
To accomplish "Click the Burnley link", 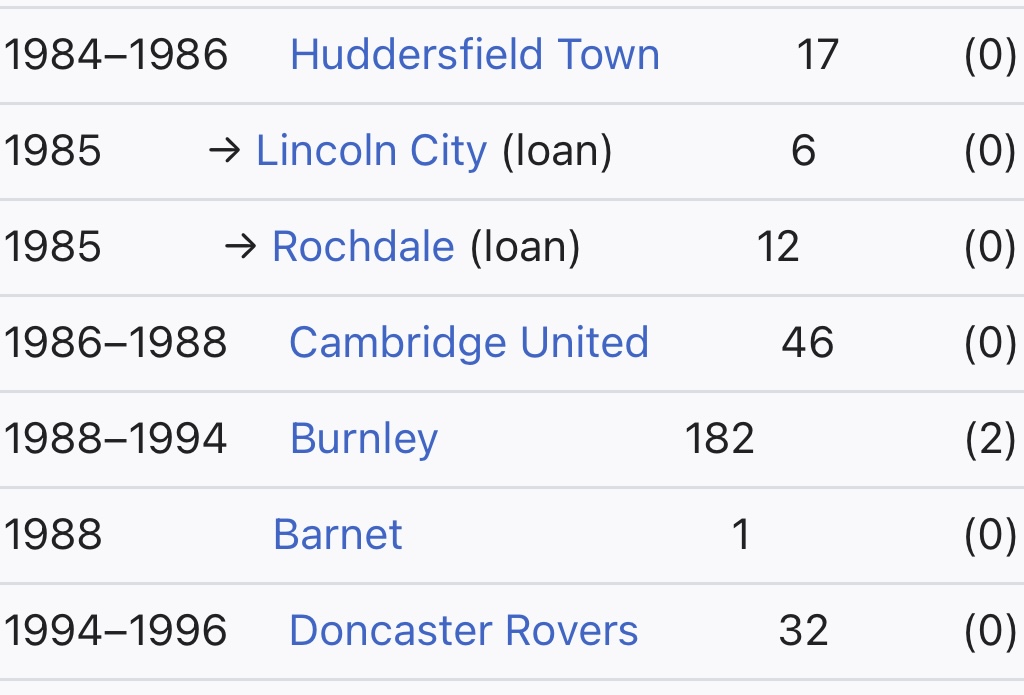I will [363, 439].
